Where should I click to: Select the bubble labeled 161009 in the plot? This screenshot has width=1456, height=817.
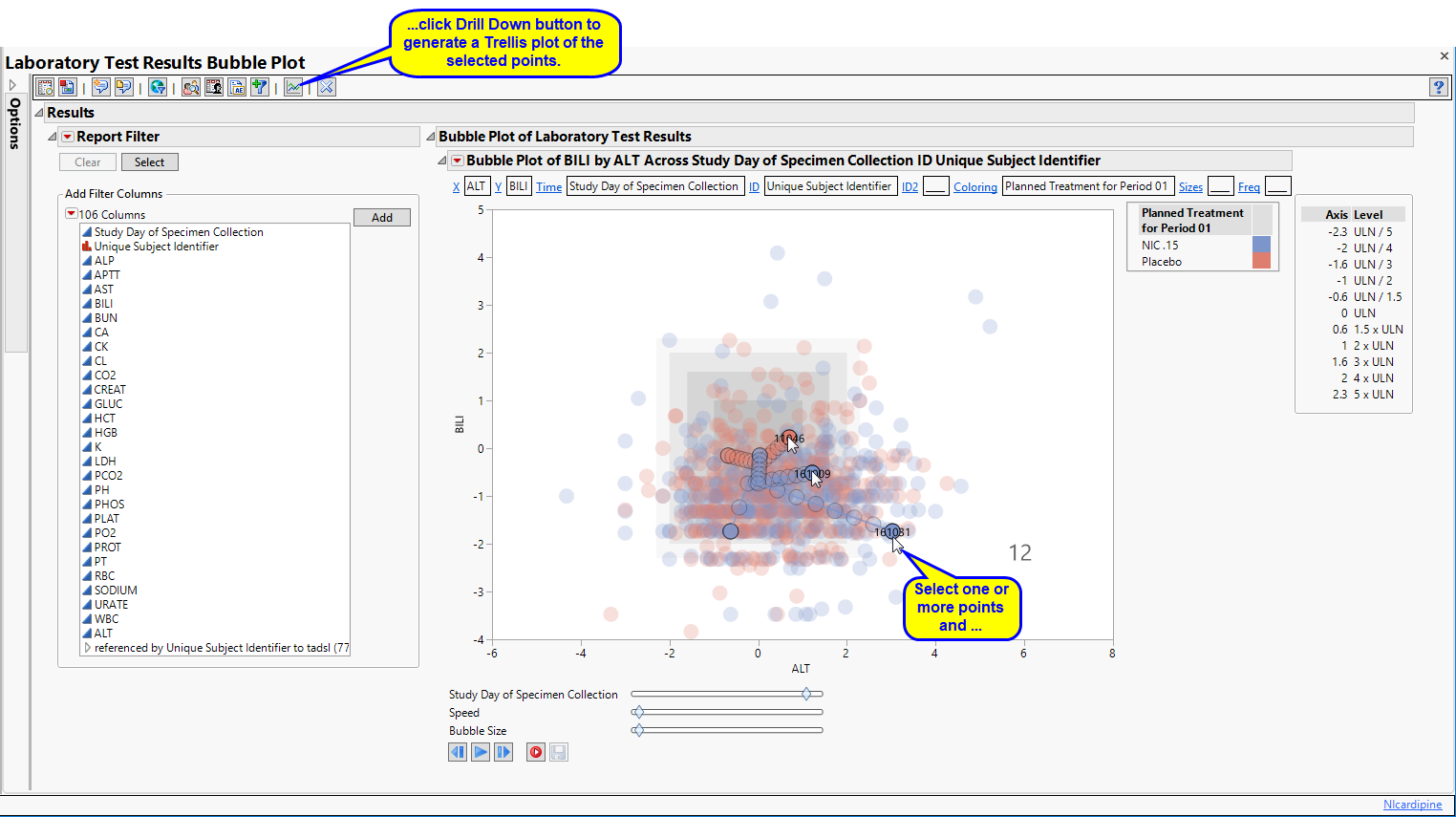point(811,473)
